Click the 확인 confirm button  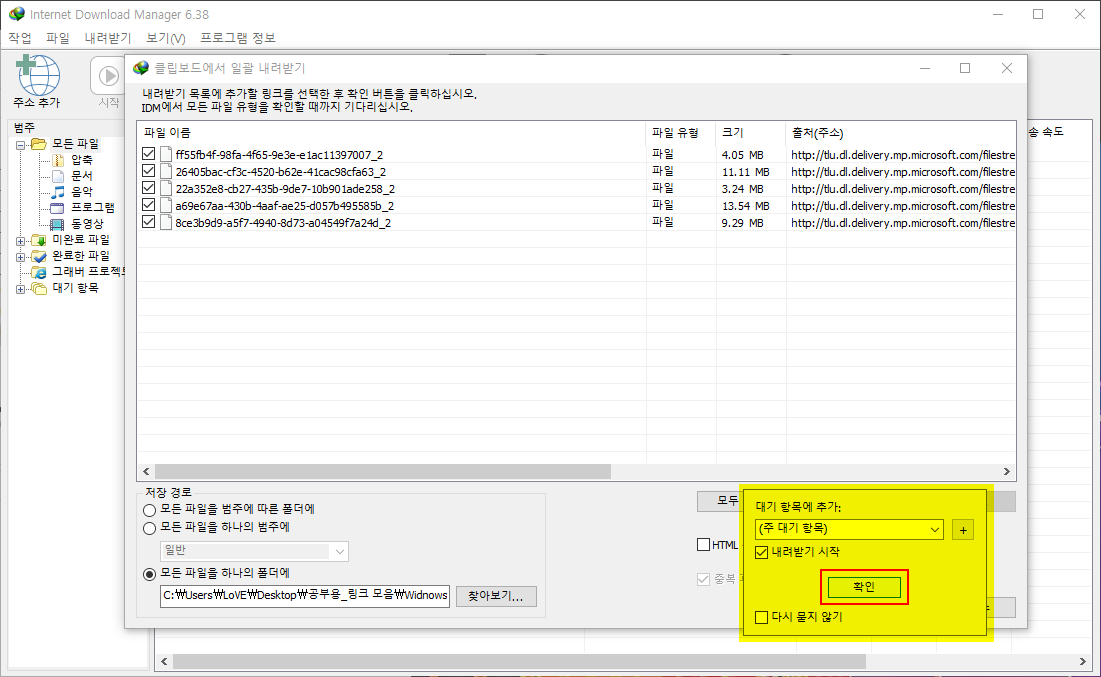pyautogui.click(x=864, y=587)
